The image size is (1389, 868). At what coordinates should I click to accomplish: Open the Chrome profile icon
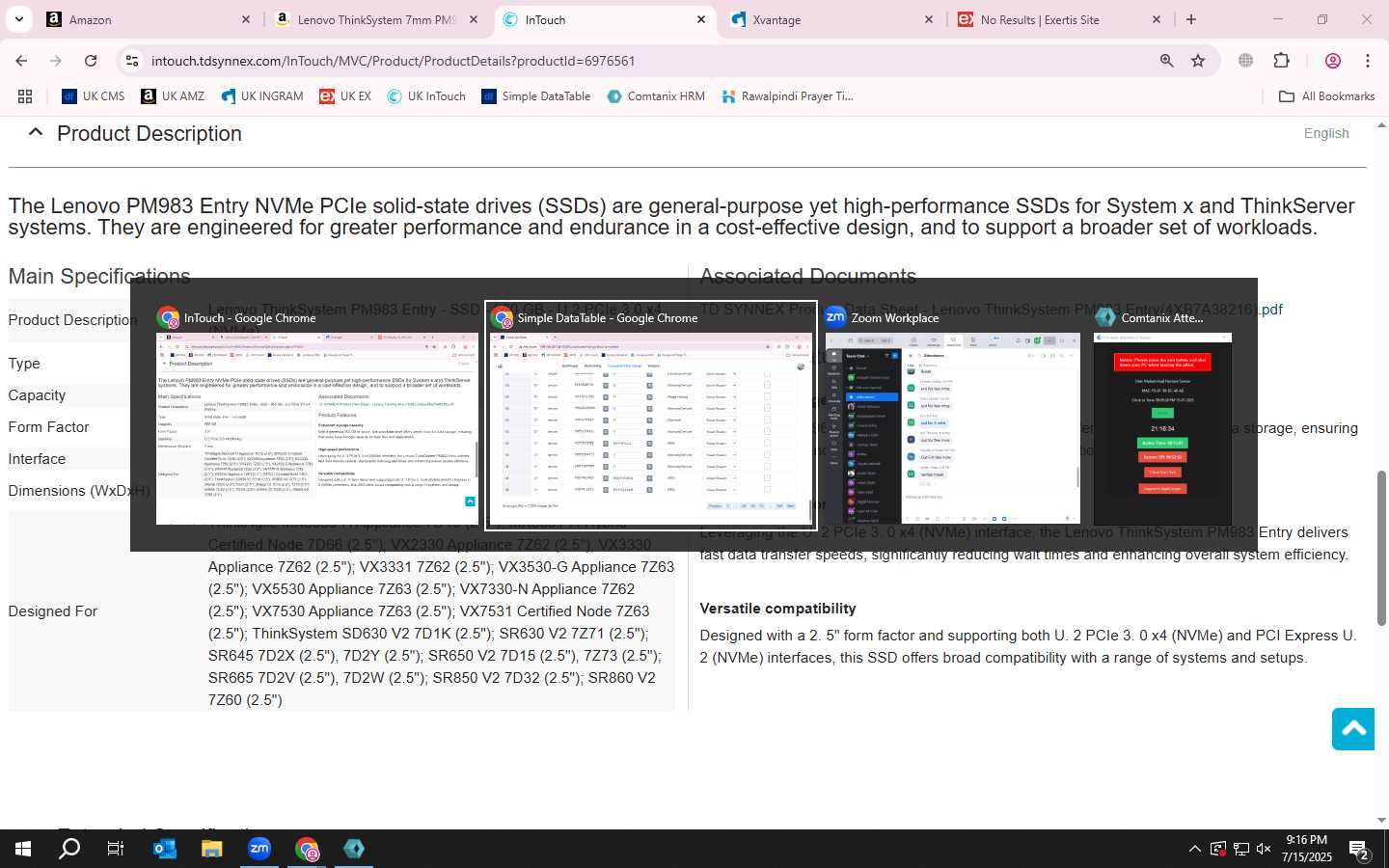1333,61
